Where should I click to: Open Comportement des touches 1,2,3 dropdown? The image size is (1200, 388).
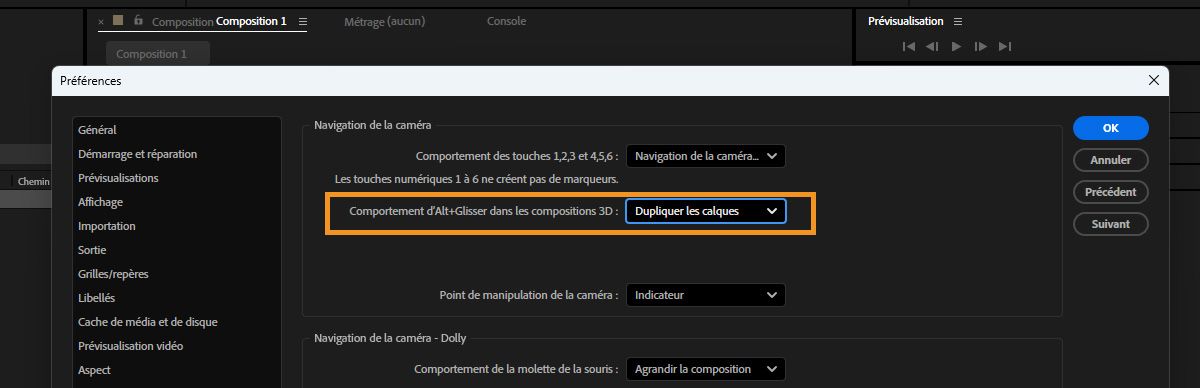pos(706,156)
